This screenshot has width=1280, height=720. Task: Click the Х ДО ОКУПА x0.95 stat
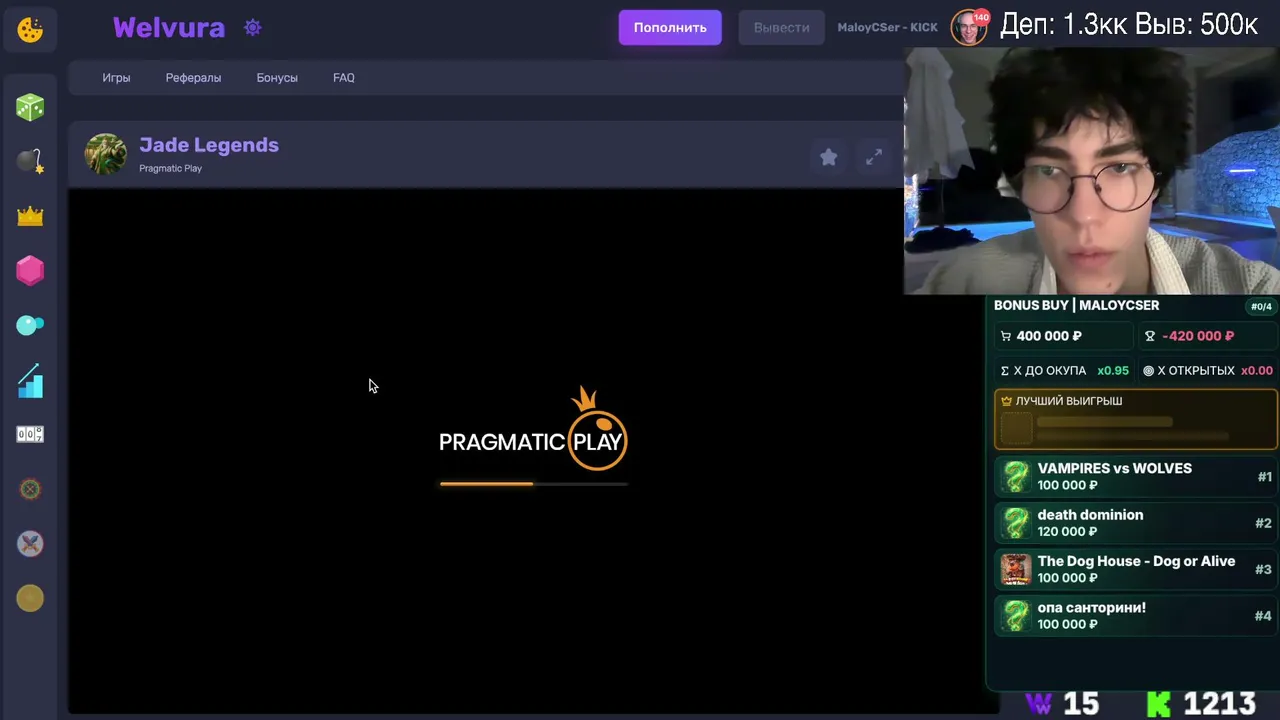tap(1064, 371)
